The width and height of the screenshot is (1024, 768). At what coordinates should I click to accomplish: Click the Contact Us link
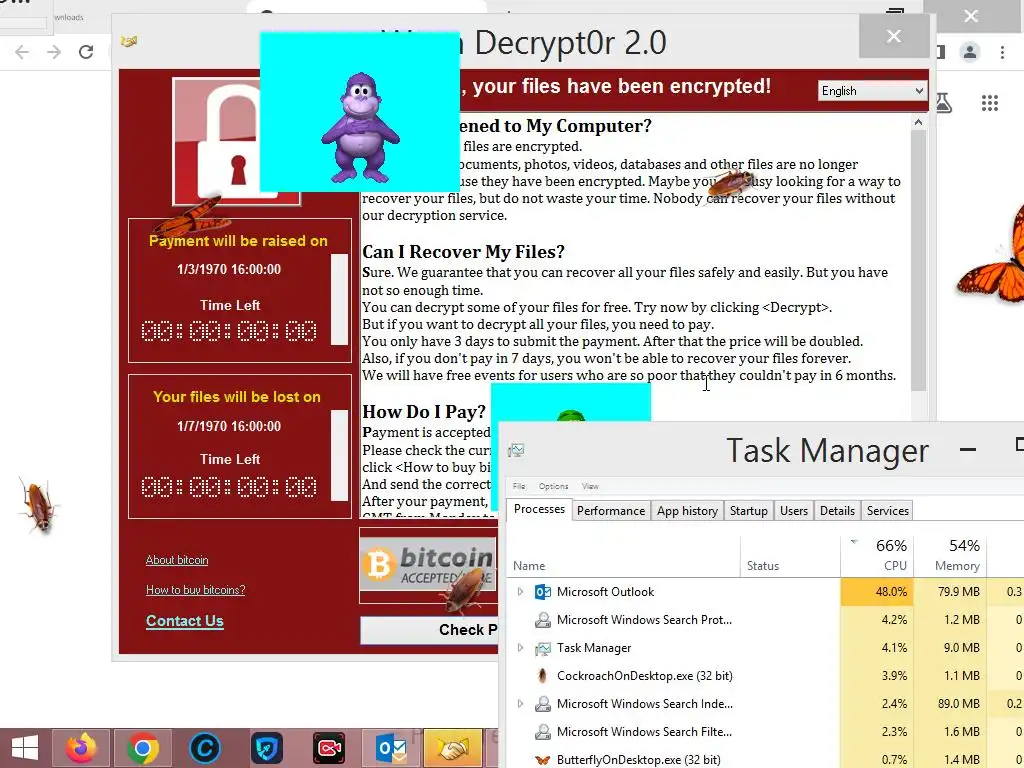184,620
